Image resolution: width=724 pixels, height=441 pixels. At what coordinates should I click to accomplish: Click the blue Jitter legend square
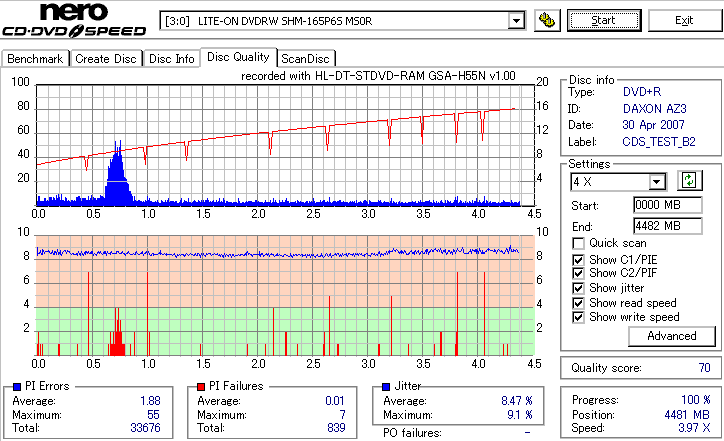(386, 387)
